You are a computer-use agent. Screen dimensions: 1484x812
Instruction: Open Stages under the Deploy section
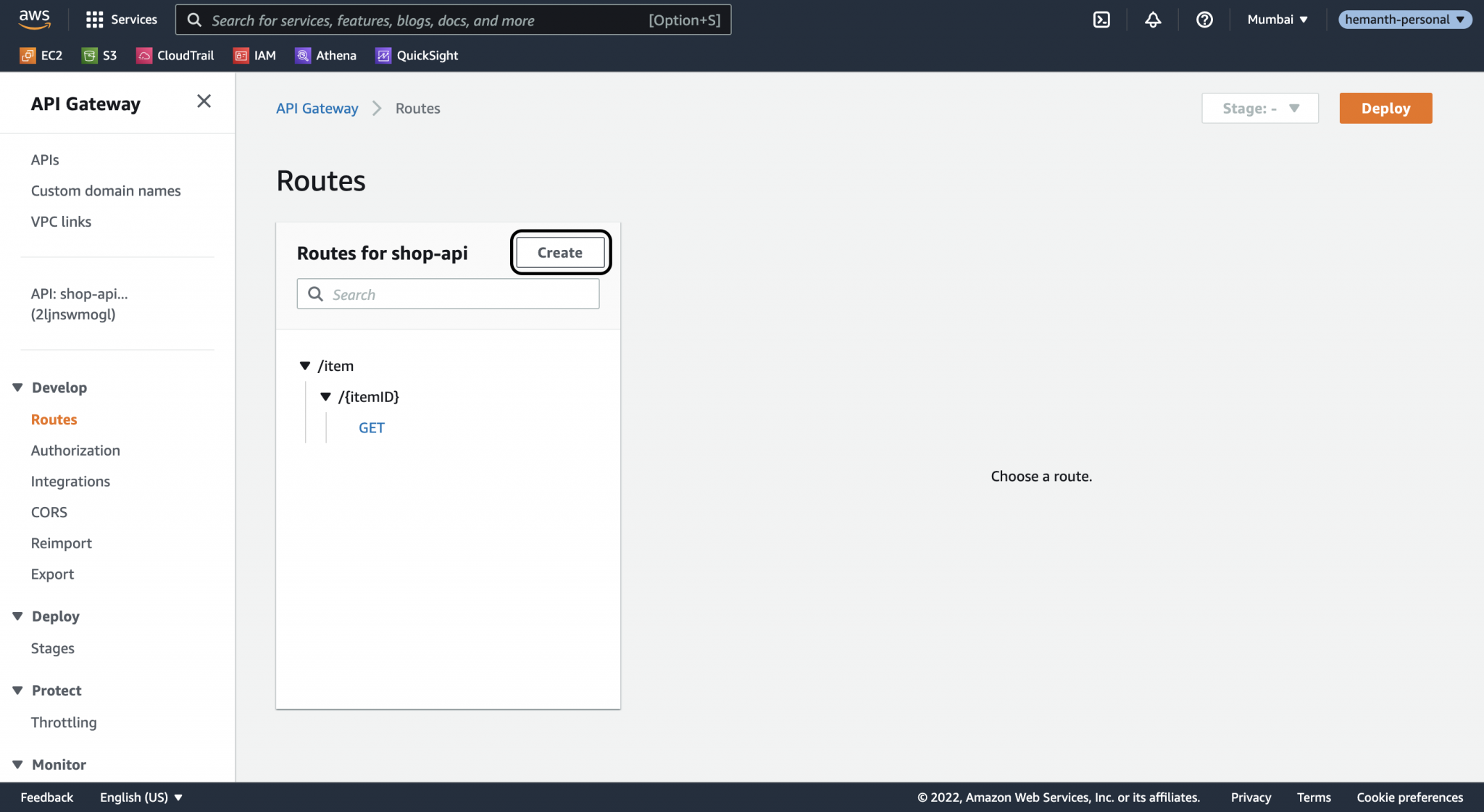pyautogui.click(x=52, y=648)
